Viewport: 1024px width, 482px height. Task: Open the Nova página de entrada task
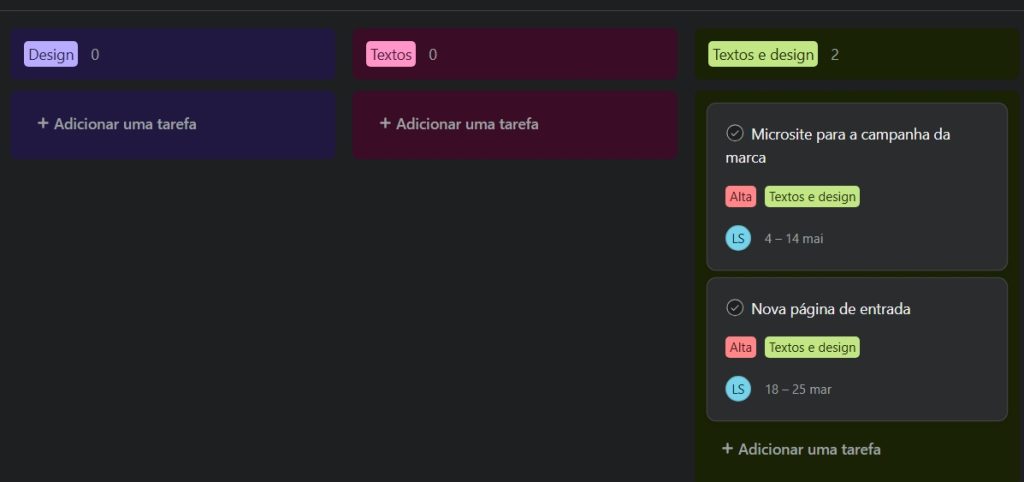830,309
